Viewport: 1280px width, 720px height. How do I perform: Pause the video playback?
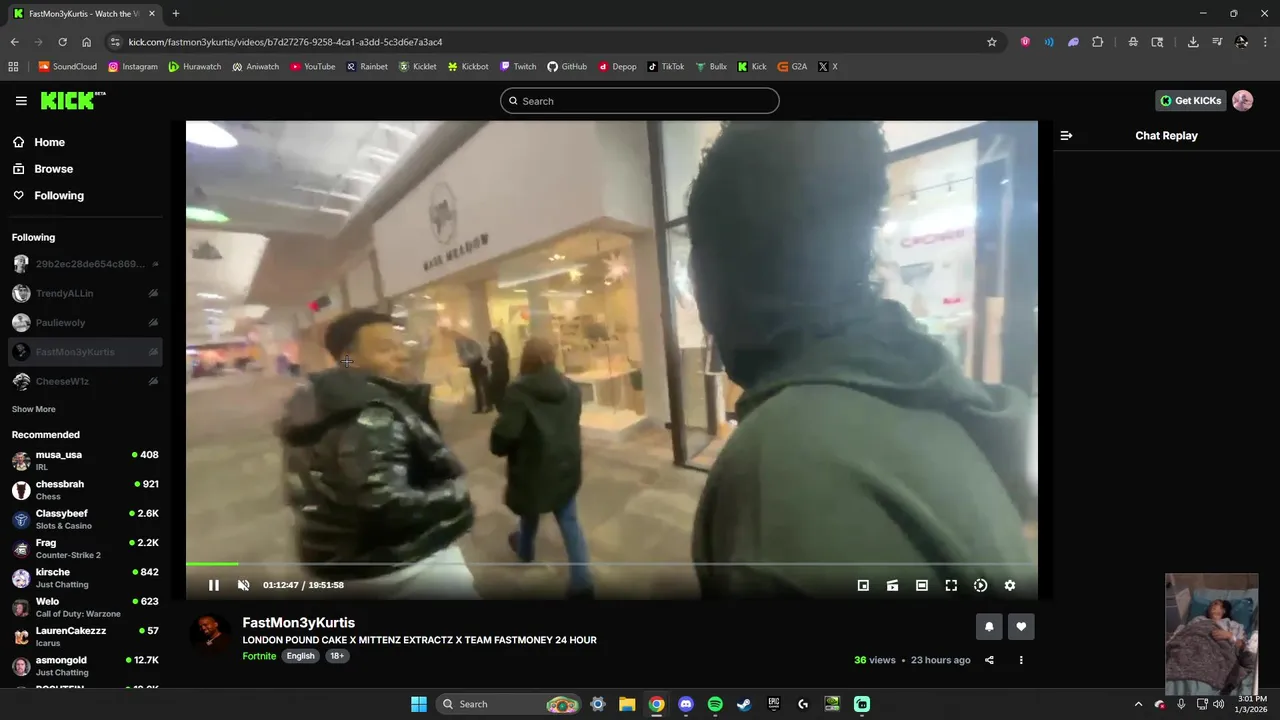pos(213,585)
